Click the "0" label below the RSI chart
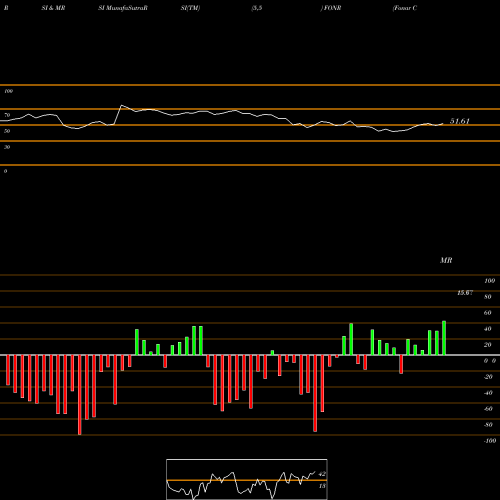 [5, 171]
